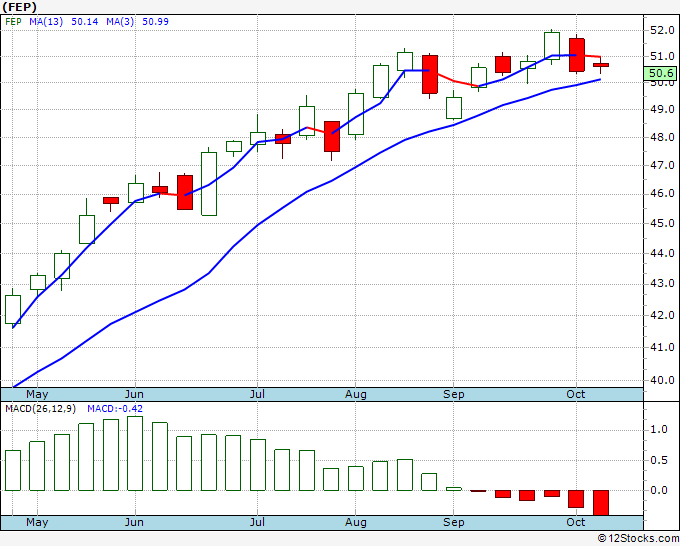Screen dimensions: 680x546
Task: Click the 42.0 price axis label
Action: point(662,315)
